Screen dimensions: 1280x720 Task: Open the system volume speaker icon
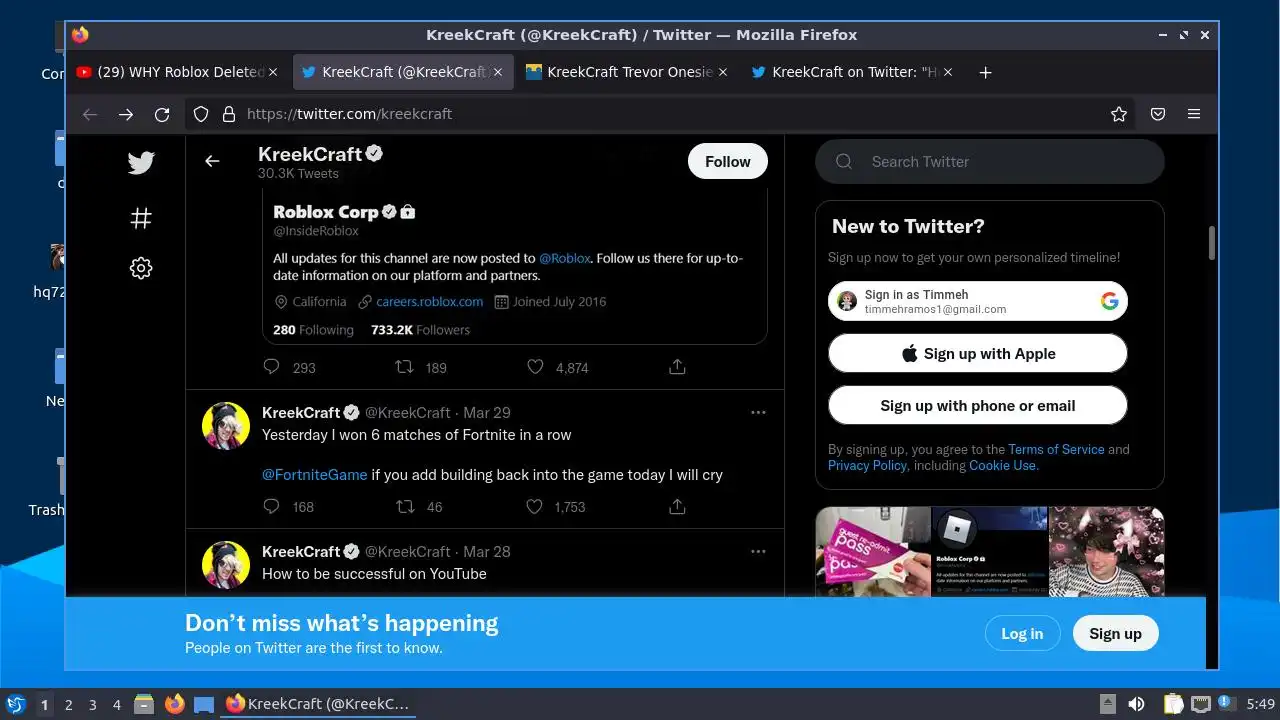click(x=1136, y=704)
